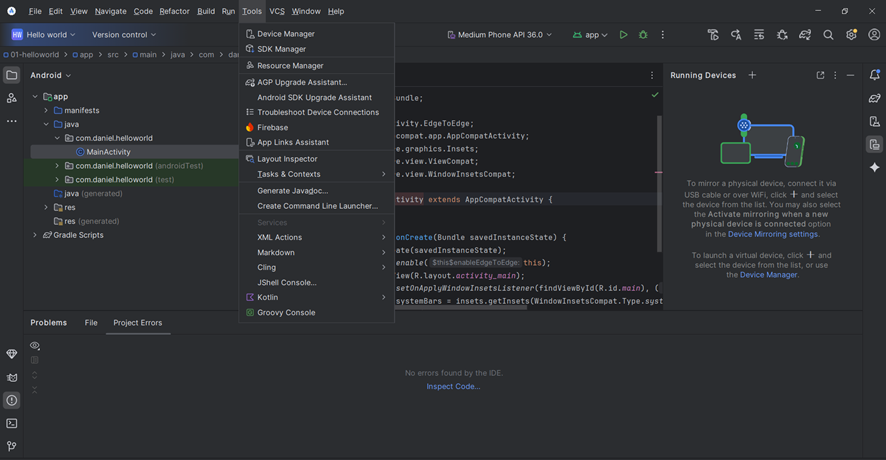Open the Terminal tool window
Viewport: 886px width, 460px height.
point(12,423)
